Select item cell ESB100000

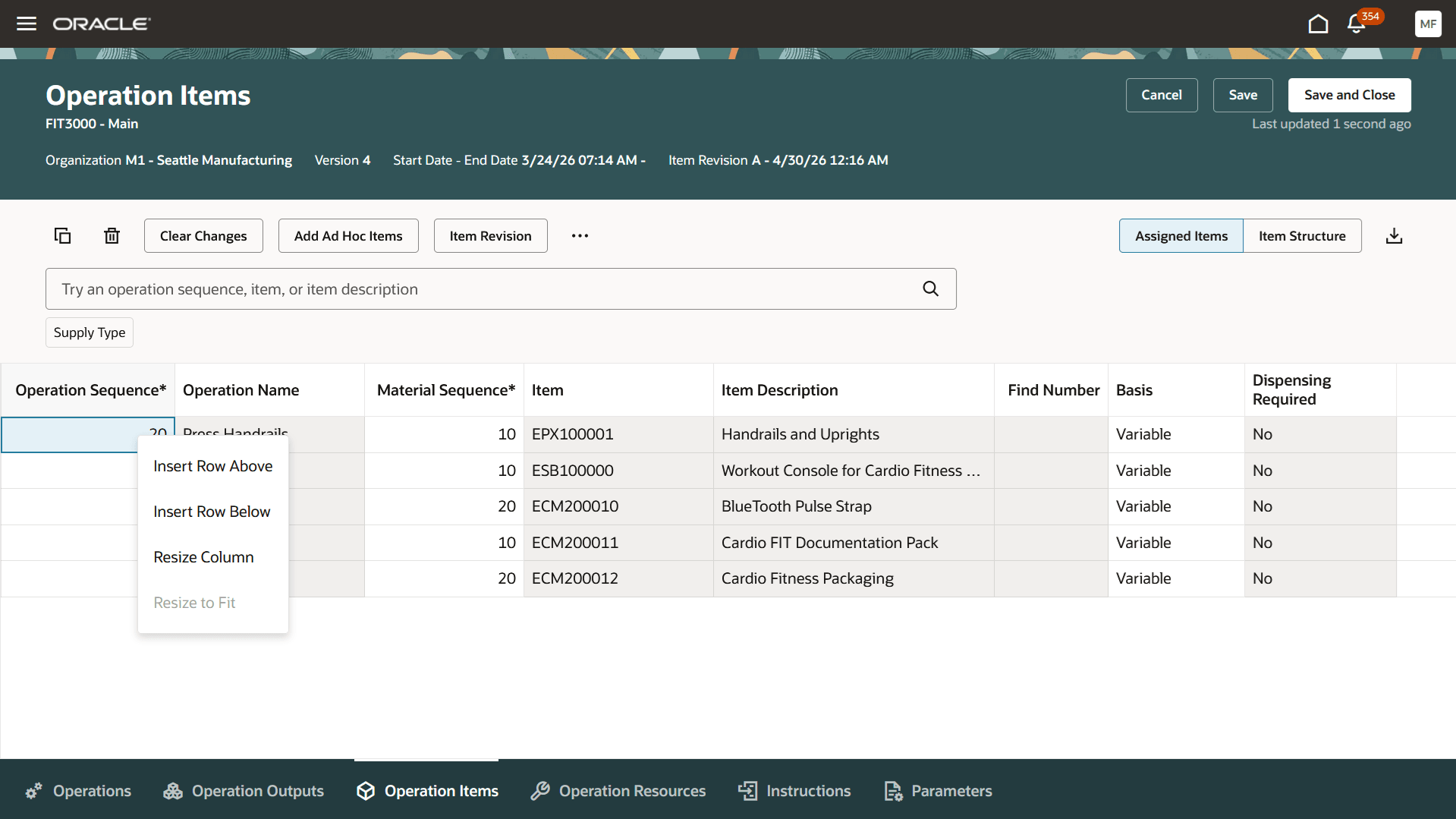tap(618, 471)
